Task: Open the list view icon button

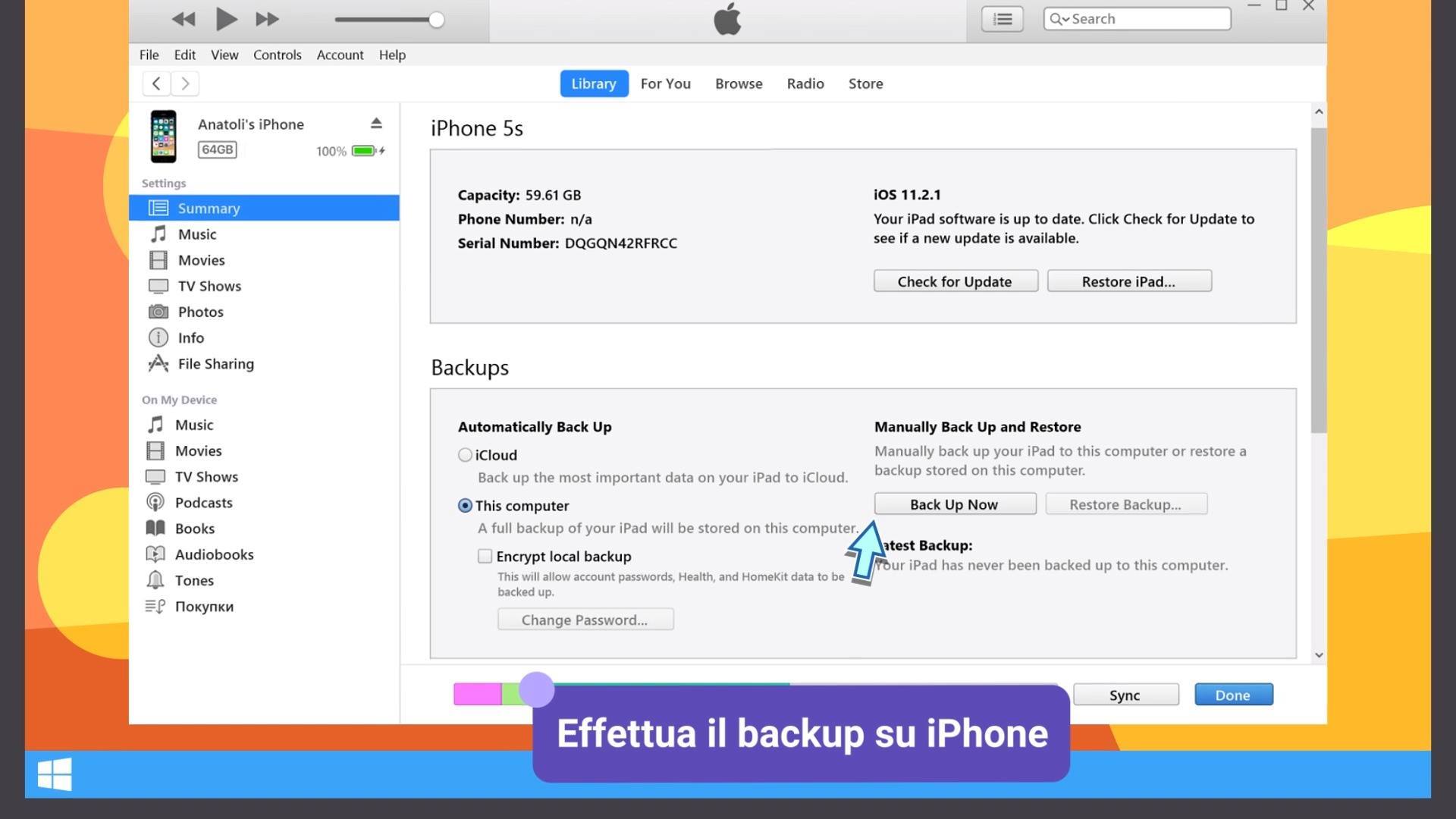Action: point(1003,19)
